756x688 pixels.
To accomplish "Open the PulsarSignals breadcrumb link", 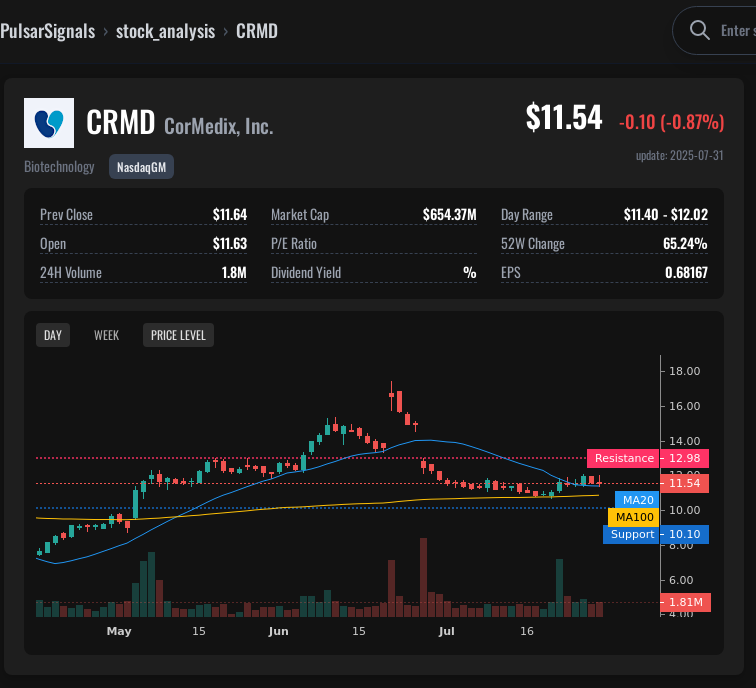I will pyautogui.click(x=48, y=31).
